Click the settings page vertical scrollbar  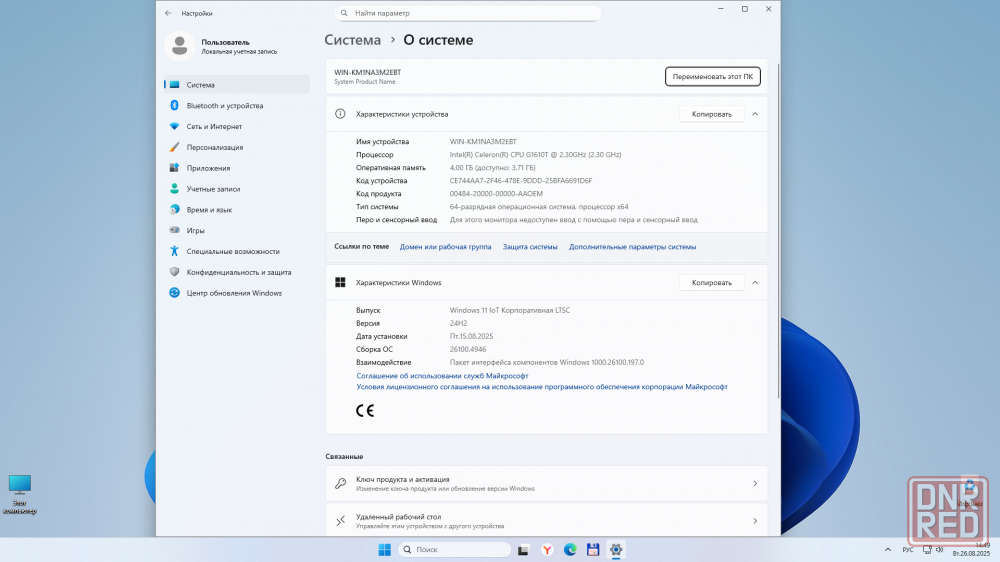click(x=778, y=230)
